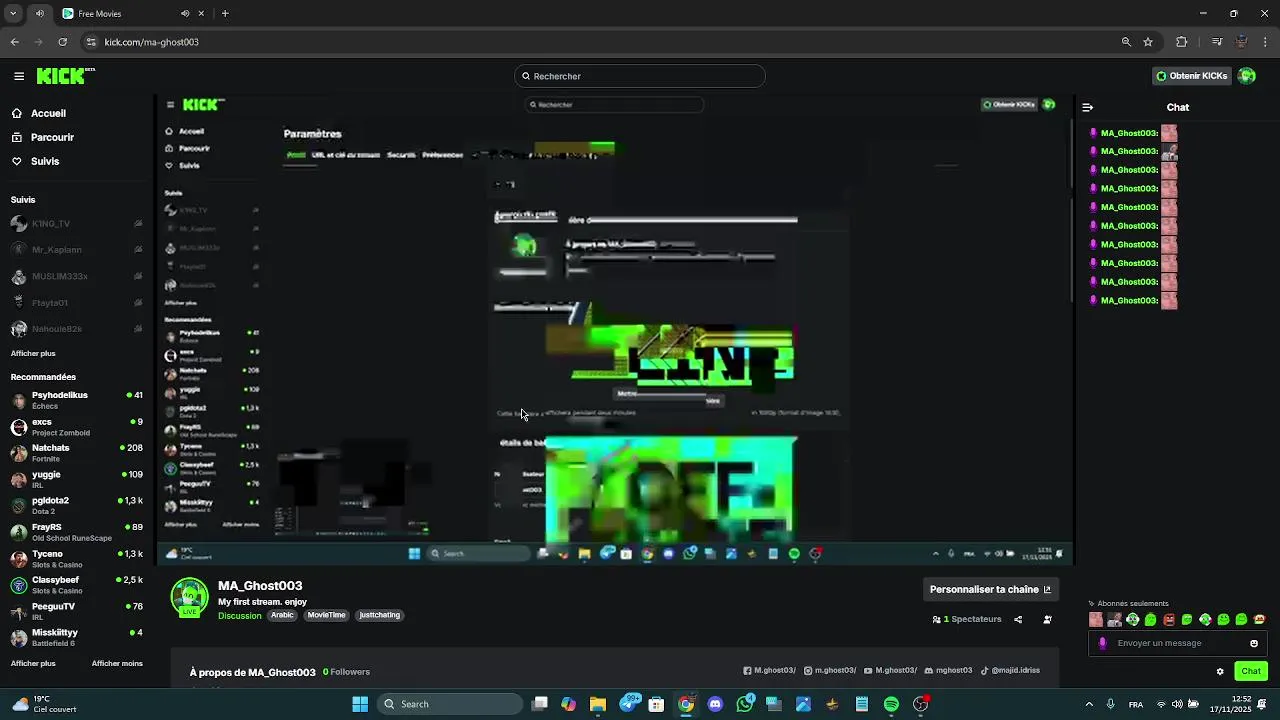This screenshot has width=1280, height=720.
Task: Open followed channel Nahoule82k
Action: tap(76, 329)
